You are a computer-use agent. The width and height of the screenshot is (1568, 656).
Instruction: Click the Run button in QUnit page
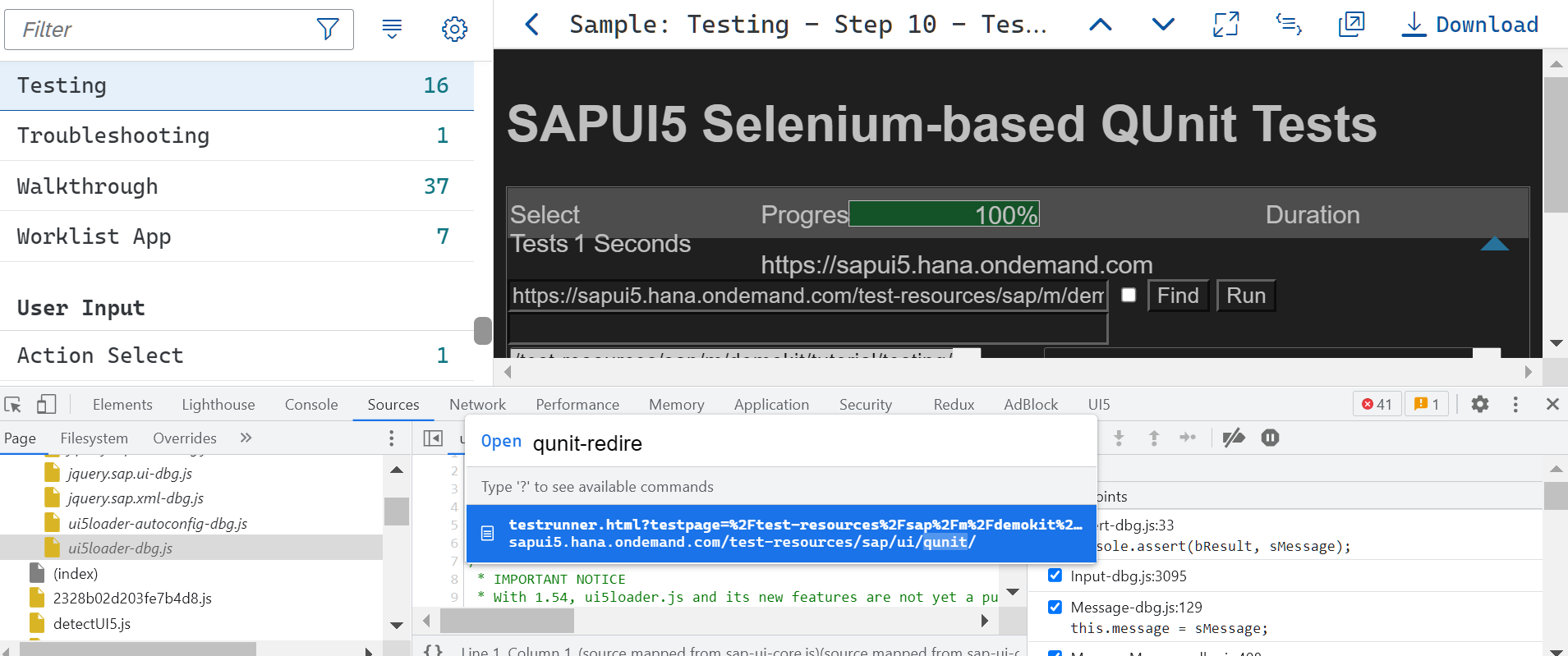pos(1246,296)
